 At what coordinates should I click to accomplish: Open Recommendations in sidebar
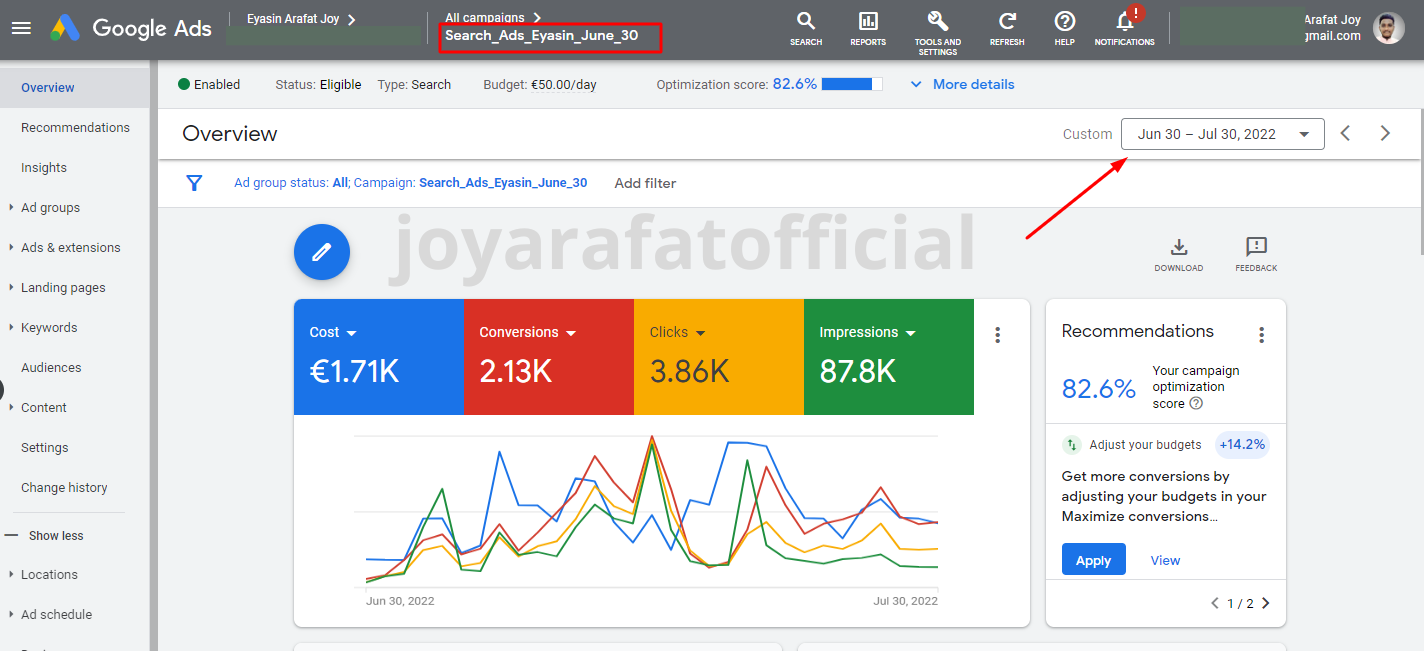(75, 128)
